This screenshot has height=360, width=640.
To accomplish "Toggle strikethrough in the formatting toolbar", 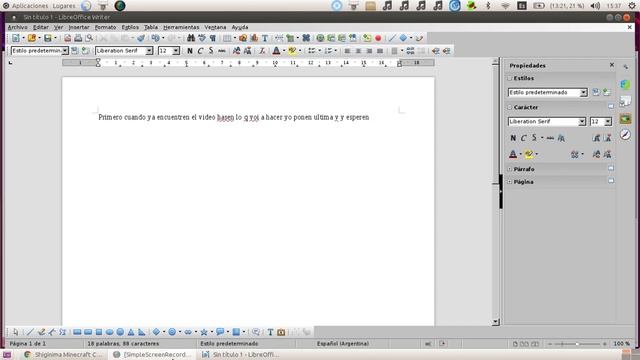I will coord(222,51).
